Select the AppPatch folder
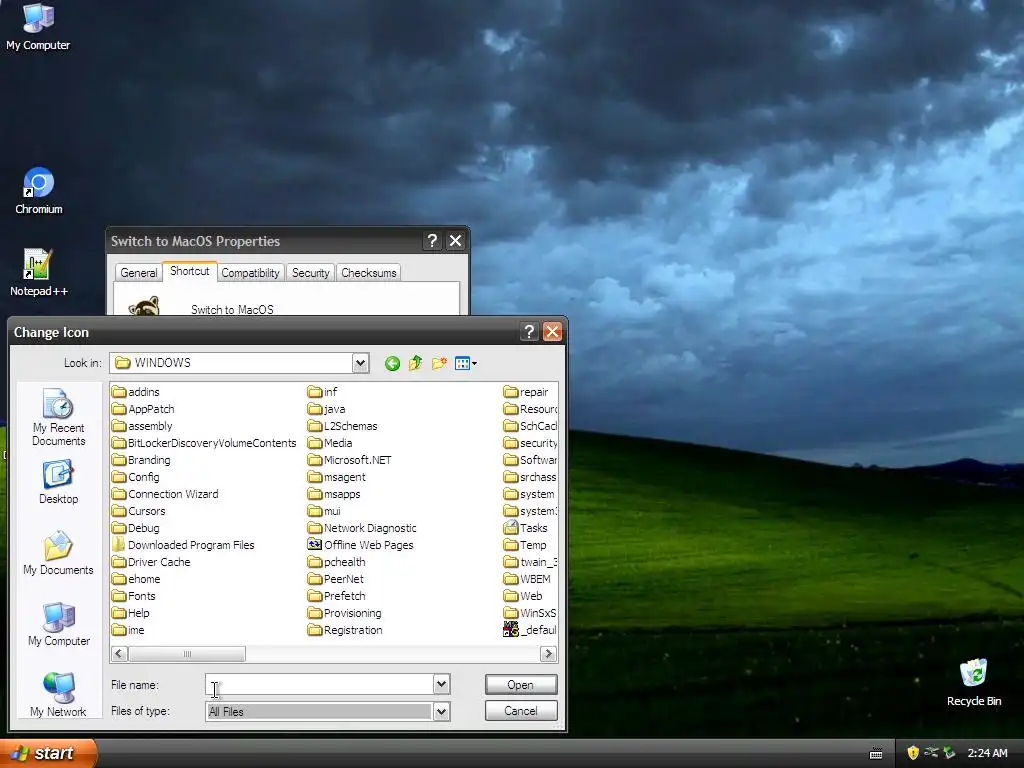This screenshot has height=768, width=1024. coord(143,409)
